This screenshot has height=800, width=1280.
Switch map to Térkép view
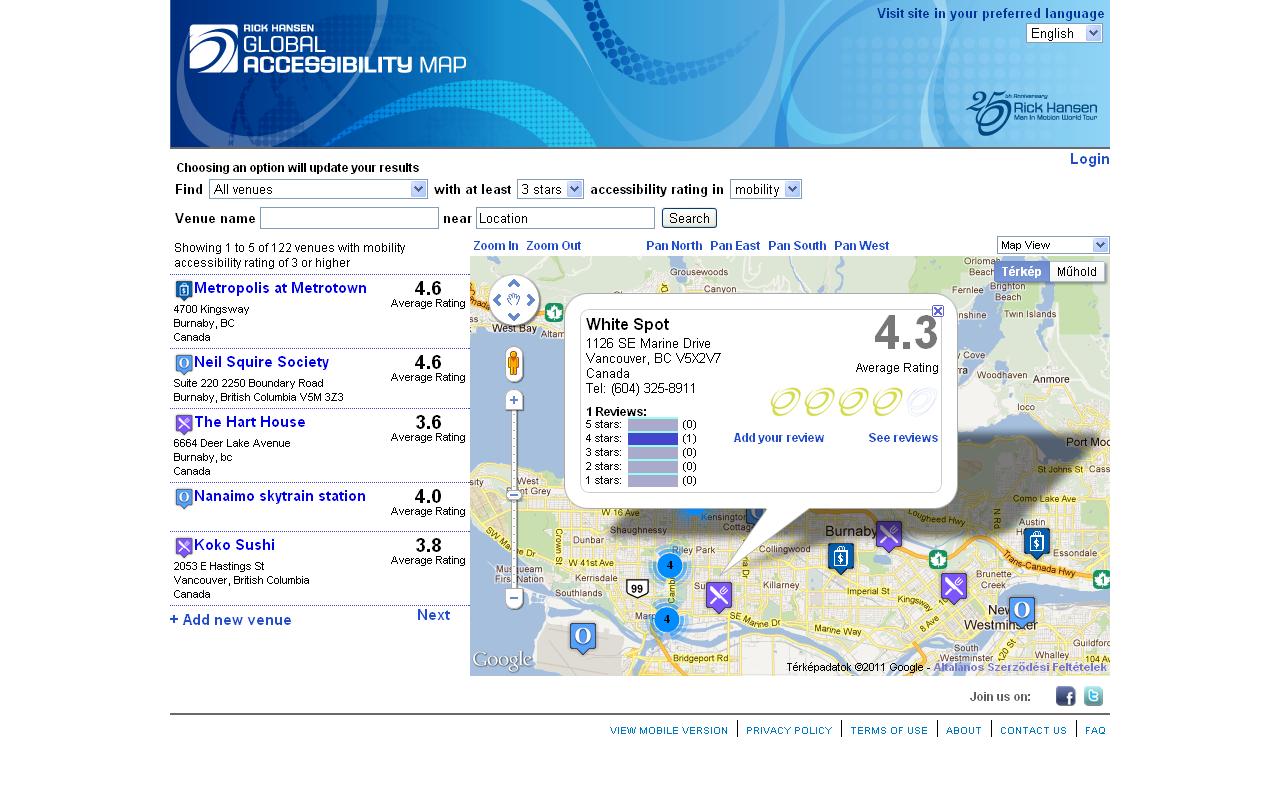click(x=1022, y=272)
